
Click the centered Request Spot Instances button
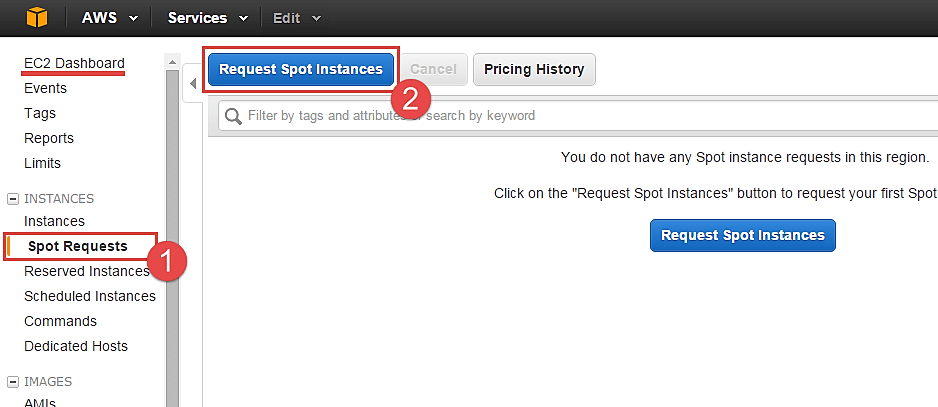tap(742, 235)
